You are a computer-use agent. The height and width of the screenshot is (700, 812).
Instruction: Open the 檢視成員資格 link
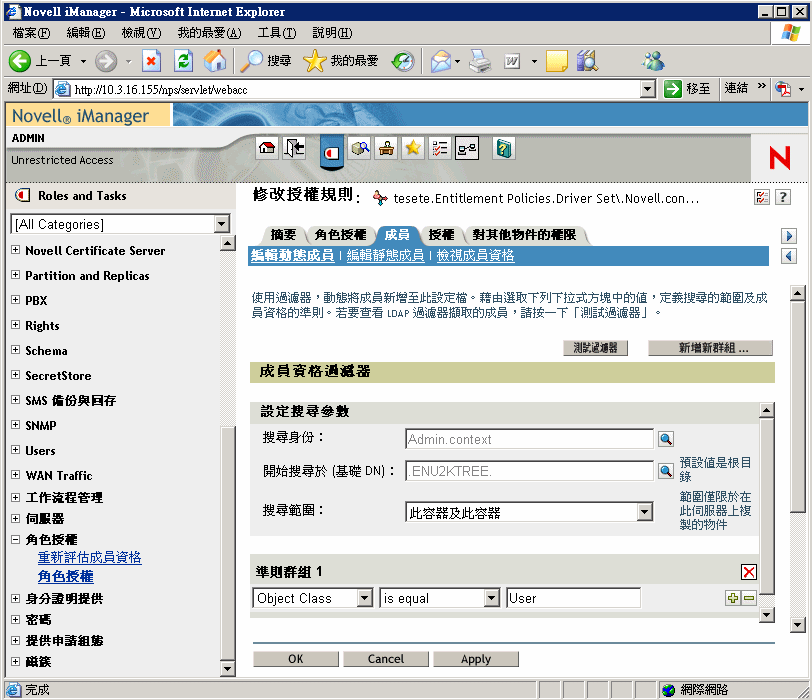tap(475, 255)
